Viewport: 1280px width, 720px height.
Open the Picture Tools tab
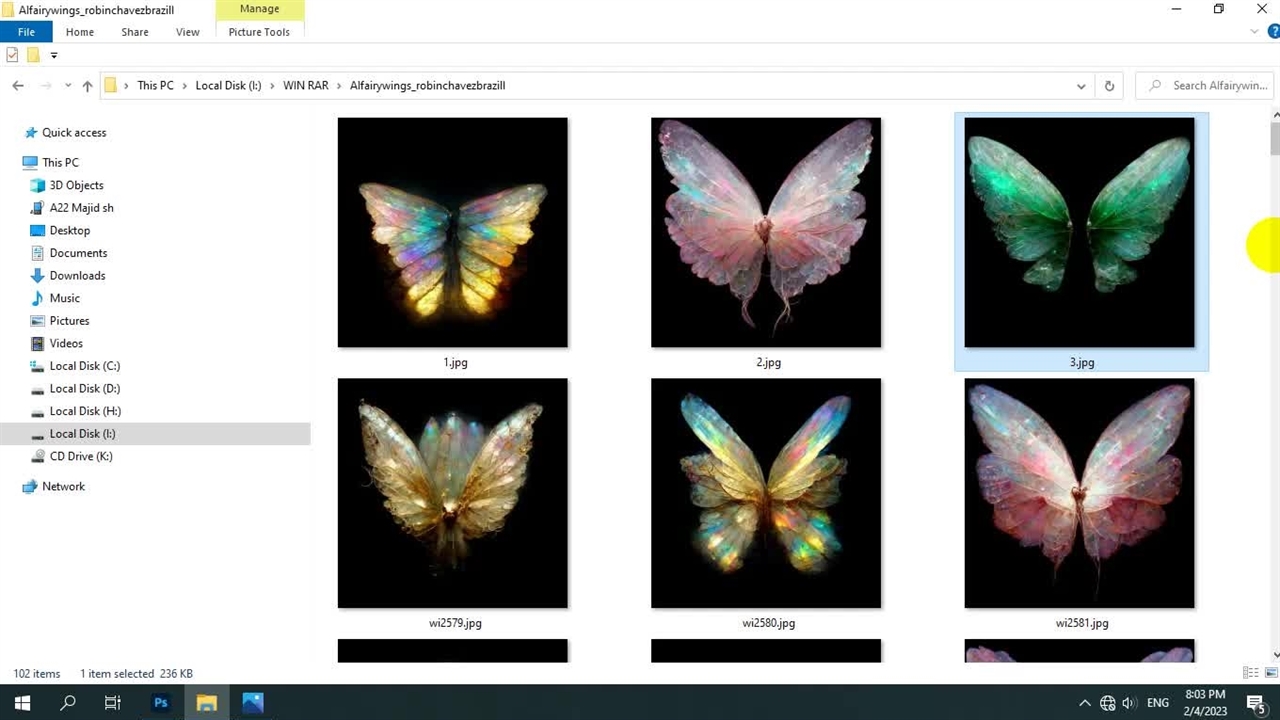(x=259, y=32)
